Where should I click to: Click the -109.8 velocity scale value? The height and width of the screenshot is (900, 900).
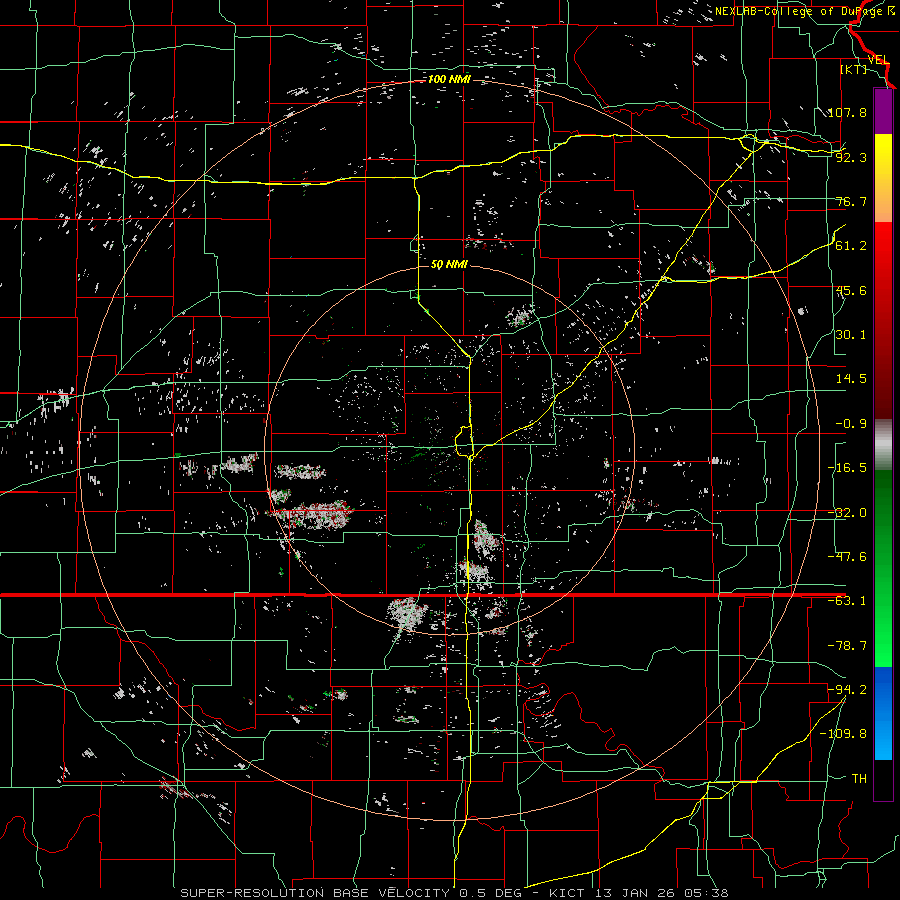click(x=843, y=734)
